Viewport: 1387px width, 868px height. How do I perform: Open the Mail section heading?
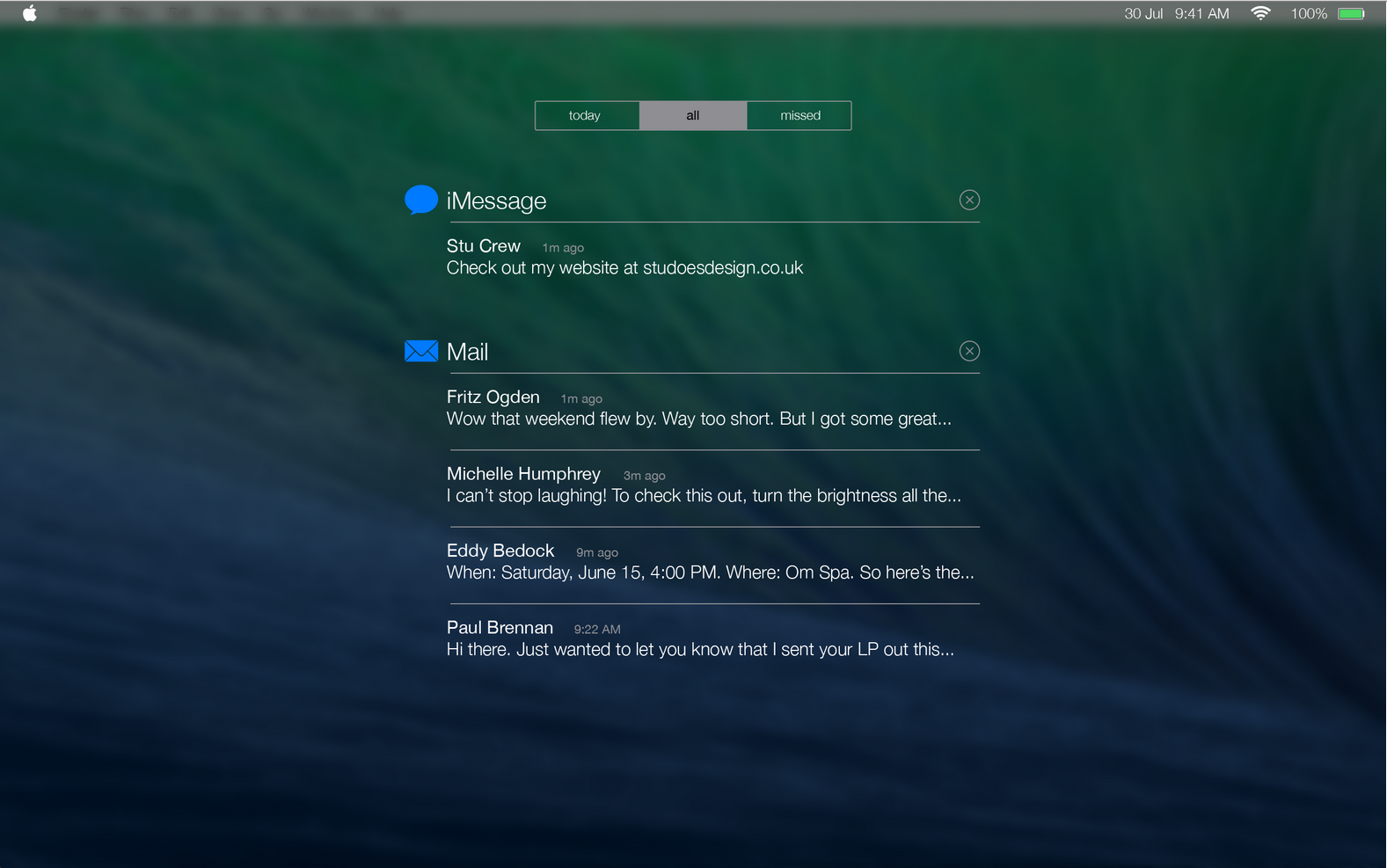tap(467, 352)
